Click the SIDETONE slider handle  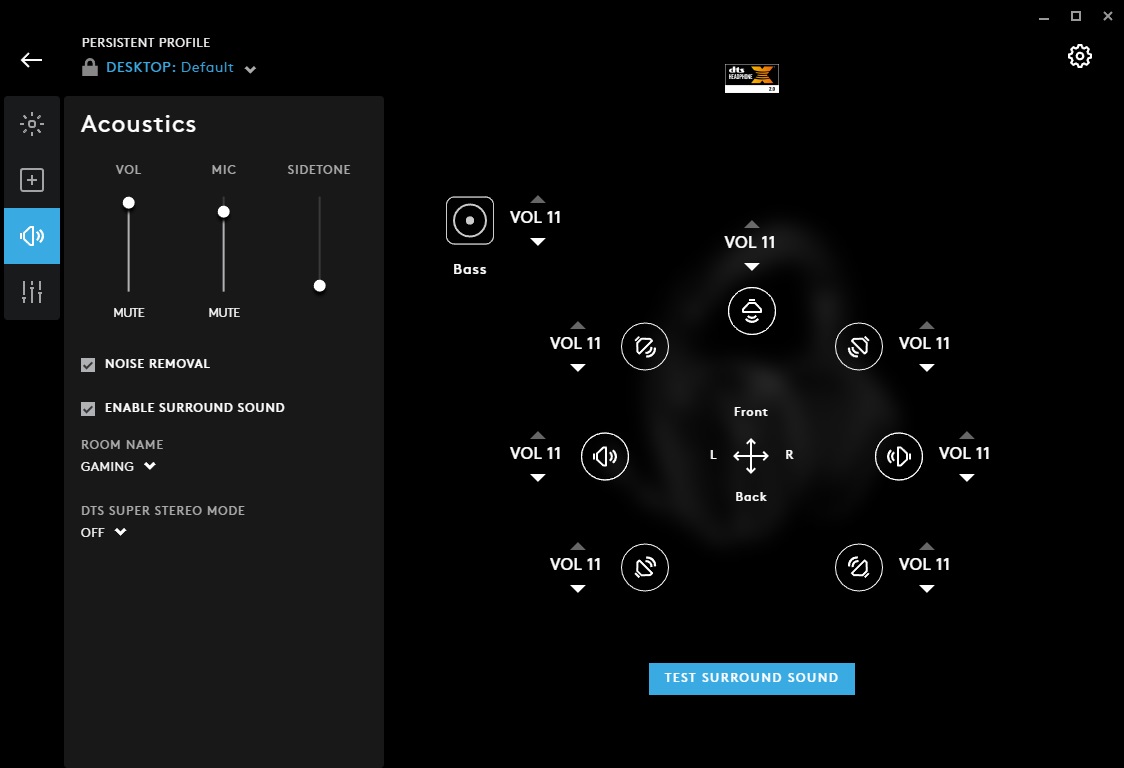tap(320, 286)
